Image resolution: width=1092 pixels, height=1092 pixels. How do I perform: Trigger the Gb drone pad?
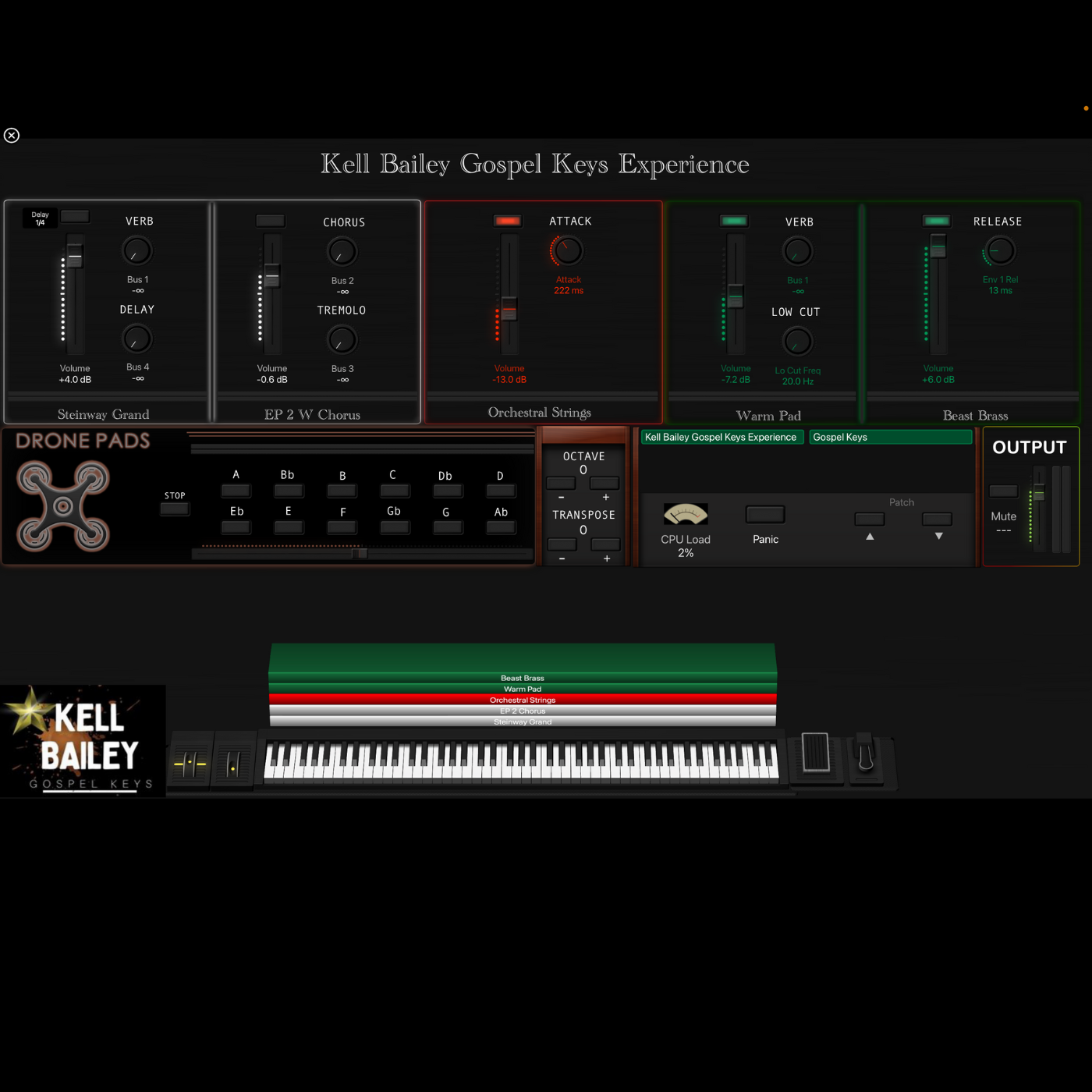coord(395,527)
